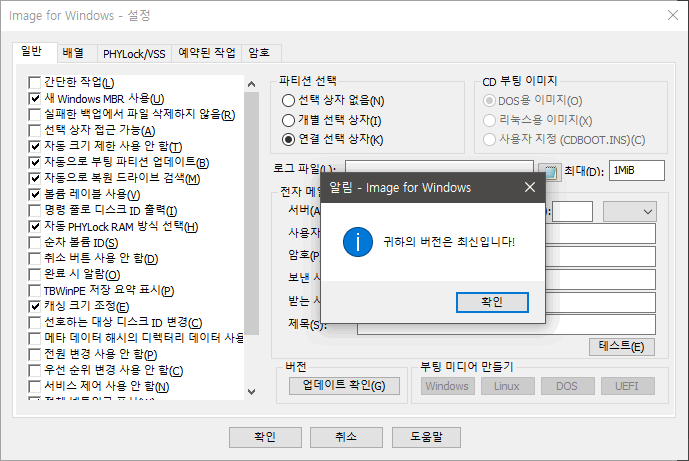Screen dimensions: 689x461
Task: Uncheck 볼륨 레이블 사용(V)
Action: pyautogui.click(x=34, y=194)
